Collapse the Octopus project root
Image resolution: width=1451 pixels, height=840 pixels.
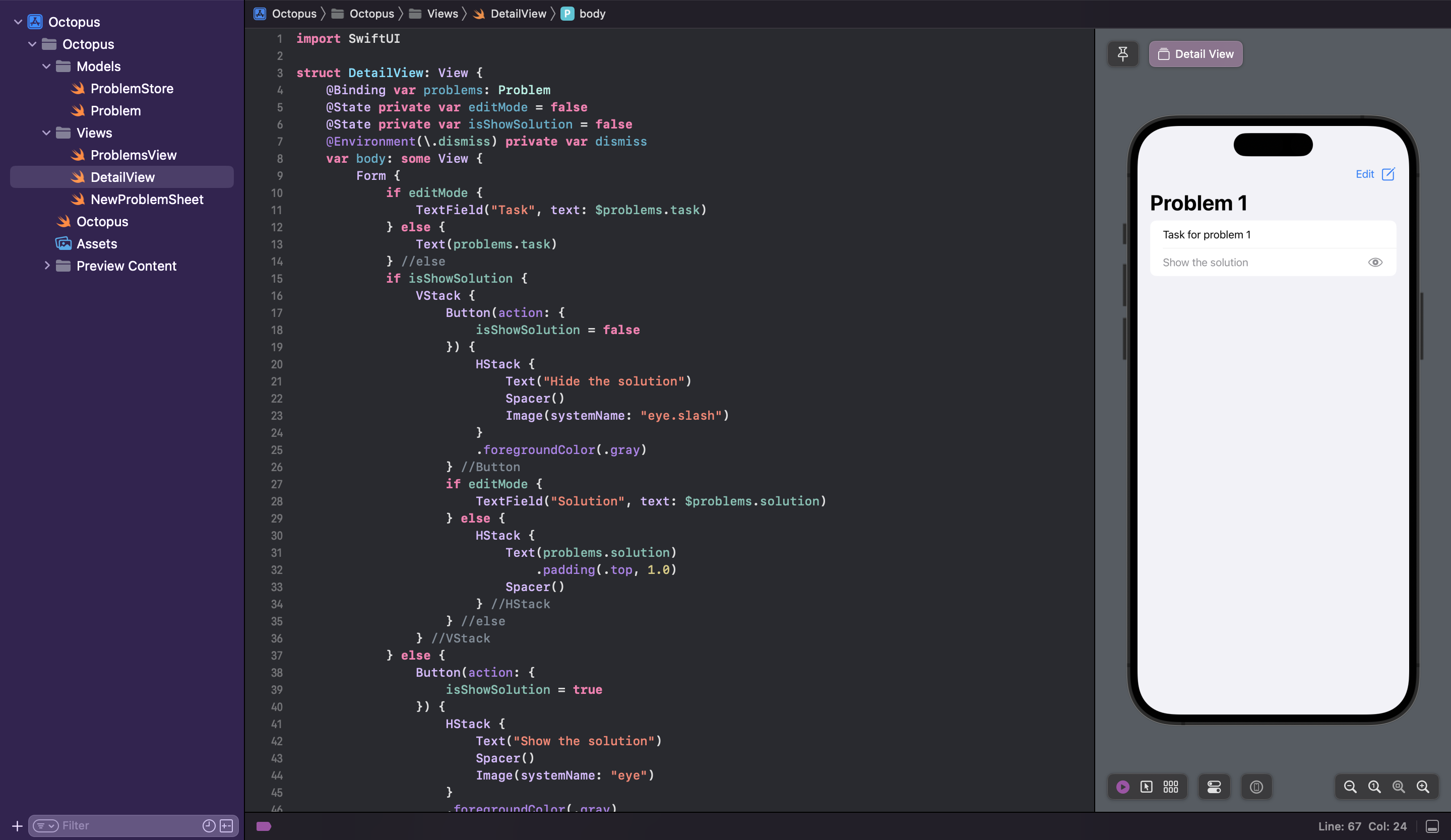(18, 22)
